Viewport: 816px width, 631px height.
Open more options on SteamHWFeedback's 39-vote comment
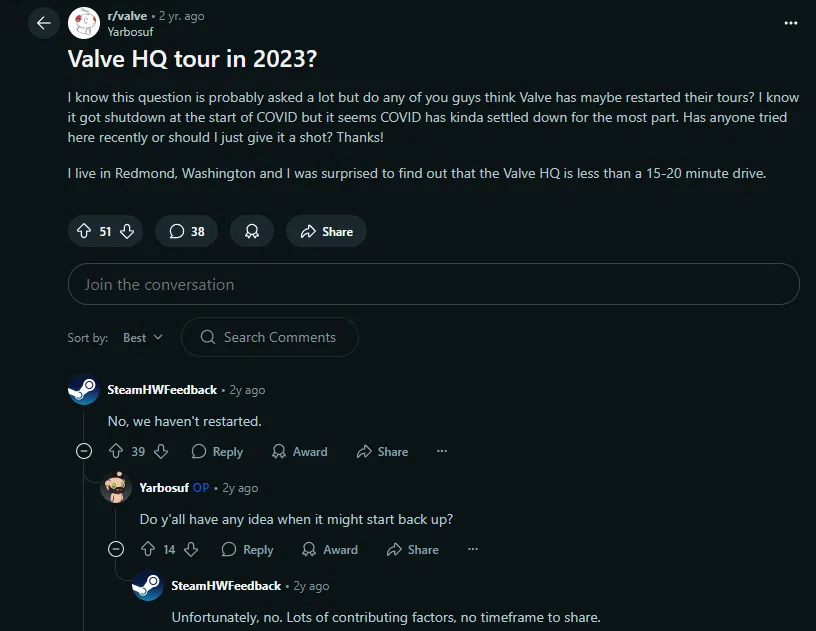click(442, 451)
